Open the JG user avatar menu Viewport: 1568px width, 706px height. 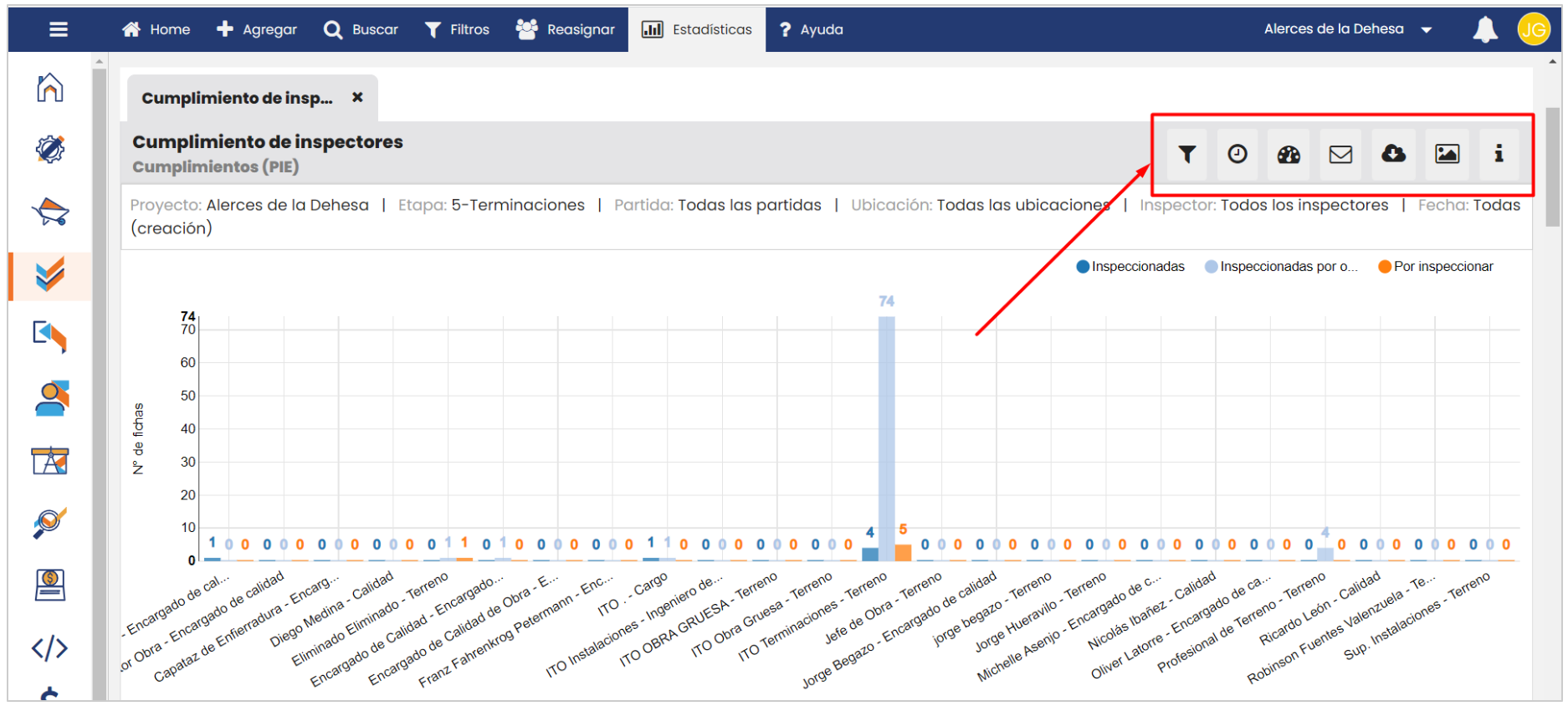pyautogui.click(x=1533, y=30)
